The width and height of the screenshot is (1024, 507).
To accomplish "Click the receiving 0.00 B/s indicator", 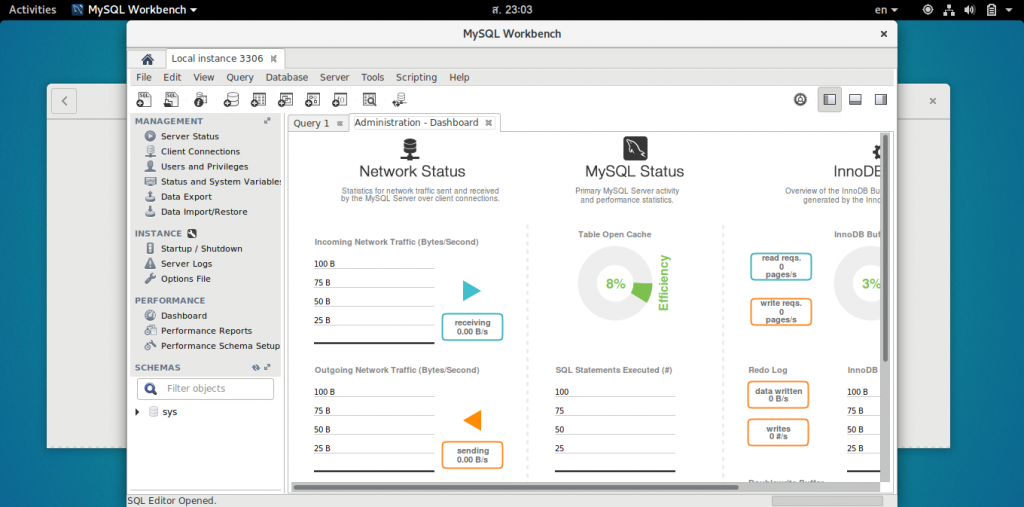I will tap(472, 327).
